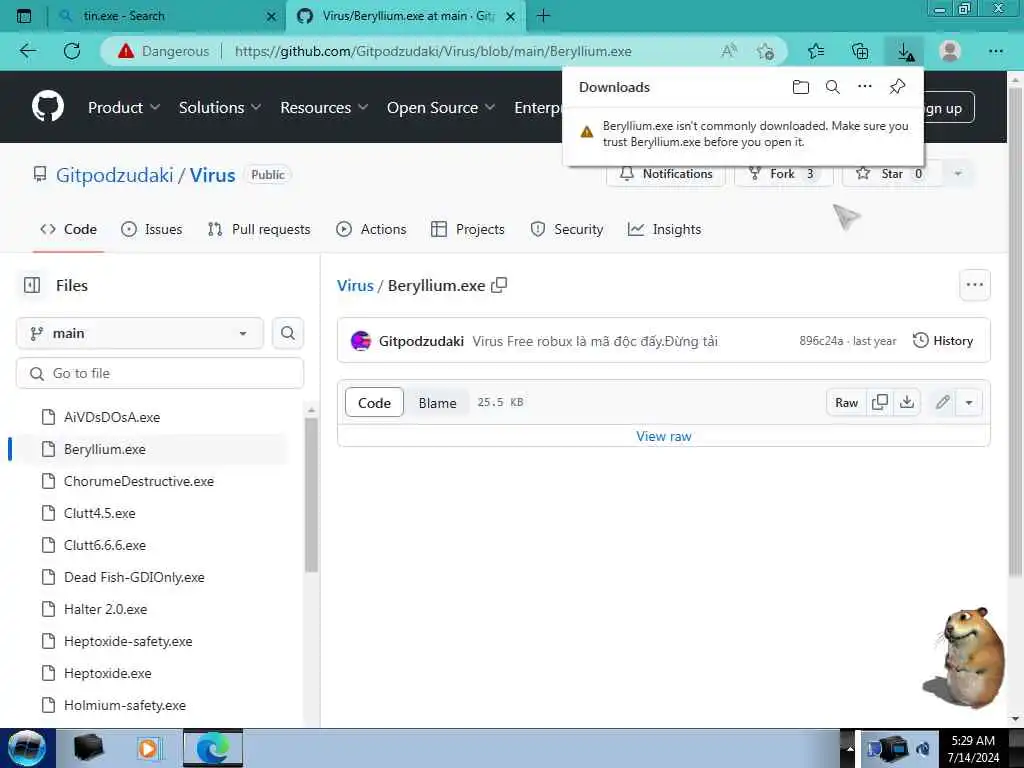1024x768 pixels.
Task: Open the Actions tab
Action: tap(371, 229)
